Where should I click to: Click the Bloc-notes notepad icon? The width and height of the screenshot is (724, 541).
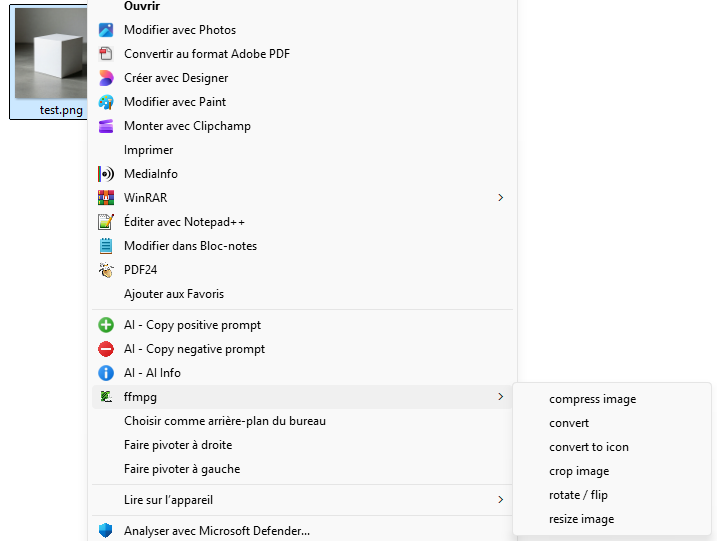pyautogui.click(x=106, y=246)
